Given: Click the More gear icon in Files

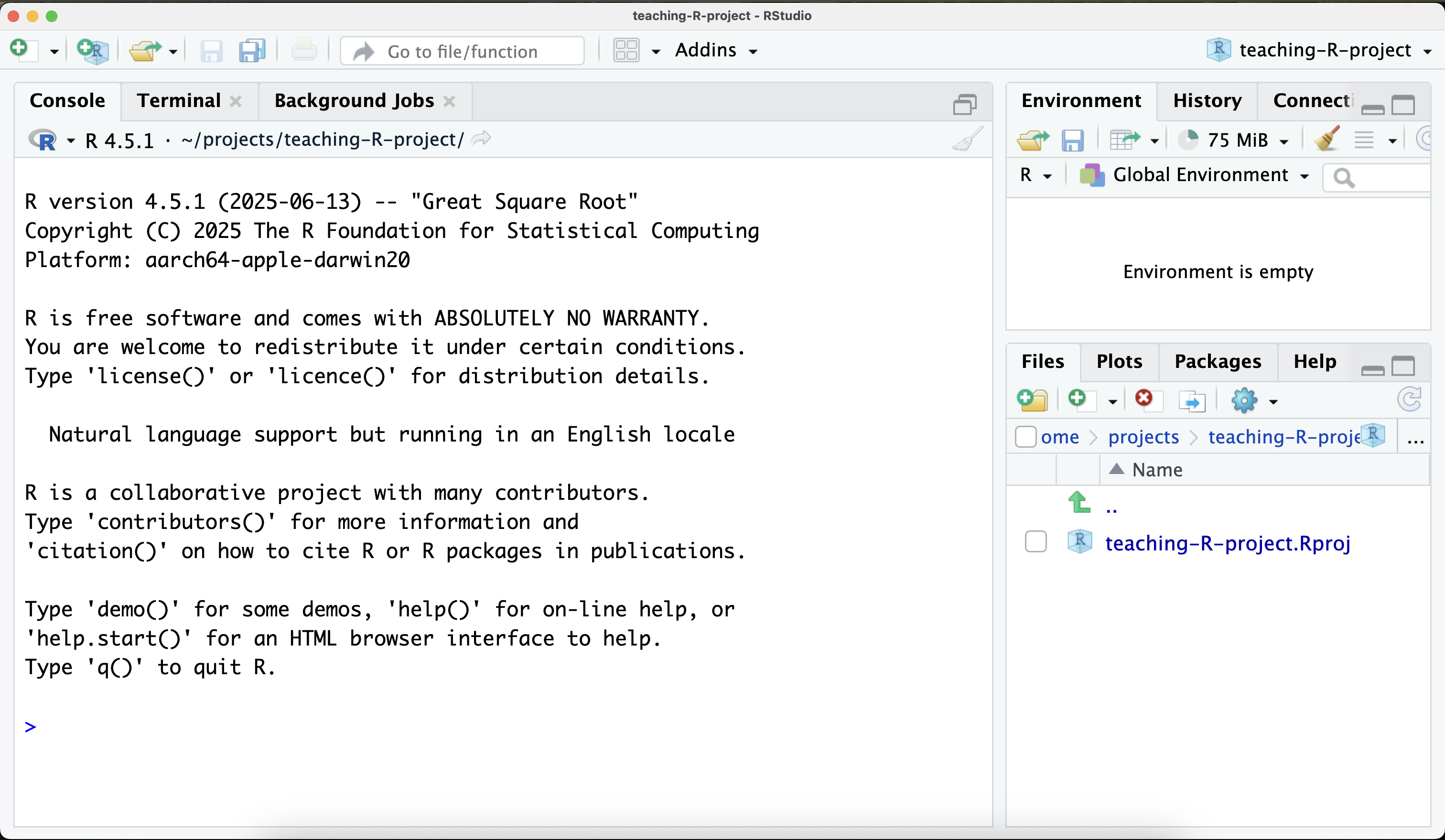Looking at the screenshot, I should (x=1244, y=399).
